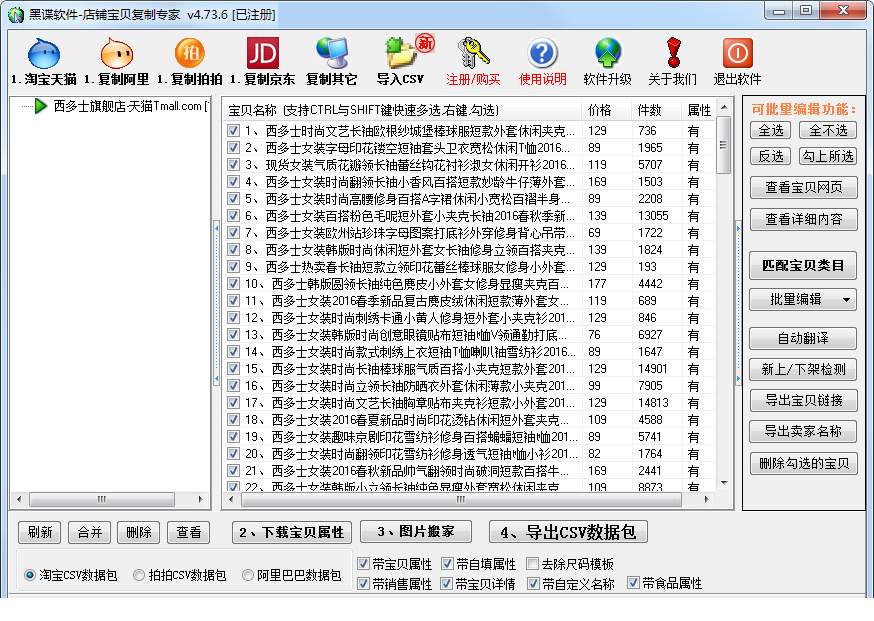Screen dimensions: 874x621
Task: Click green arrow beside 西多士旗舰店 node
Action: pos(40,106)
